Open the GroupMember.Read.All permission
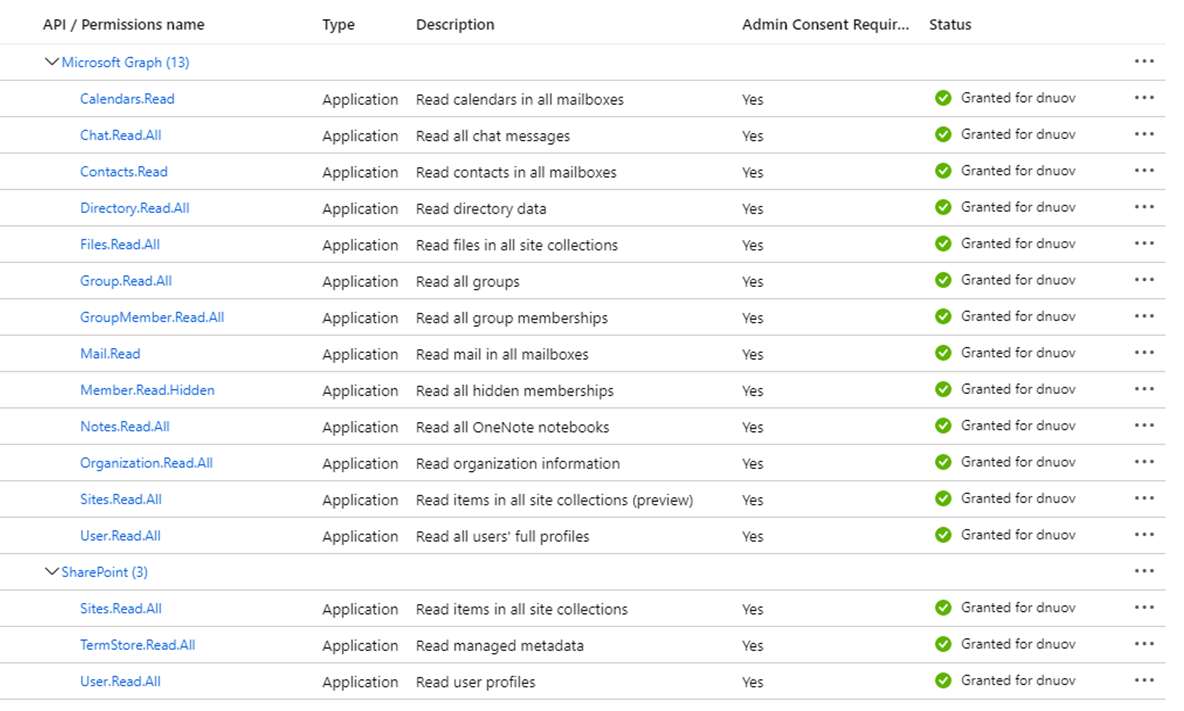 point(152,317)
